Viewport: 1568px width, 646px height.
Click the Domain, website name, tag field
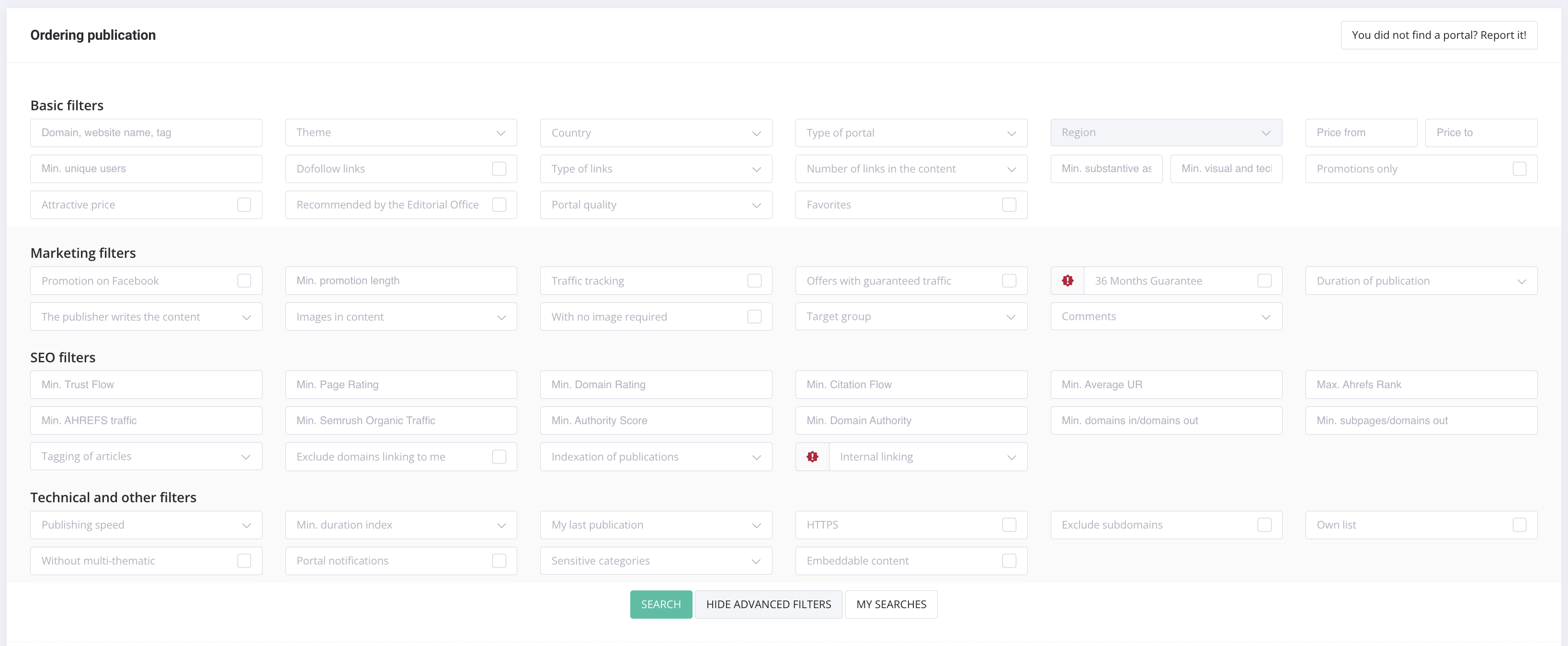(146, 133)
